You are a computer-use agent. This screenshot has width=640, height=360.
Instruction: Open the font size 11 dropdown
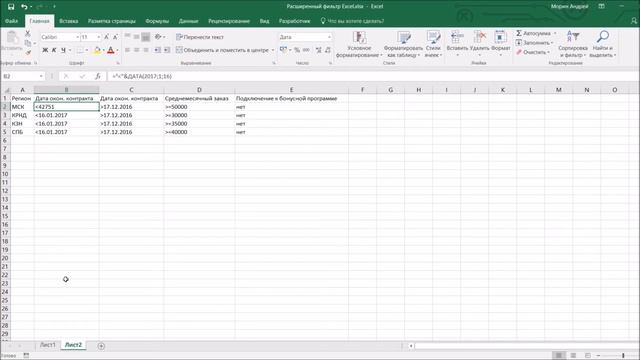[98, 37]
